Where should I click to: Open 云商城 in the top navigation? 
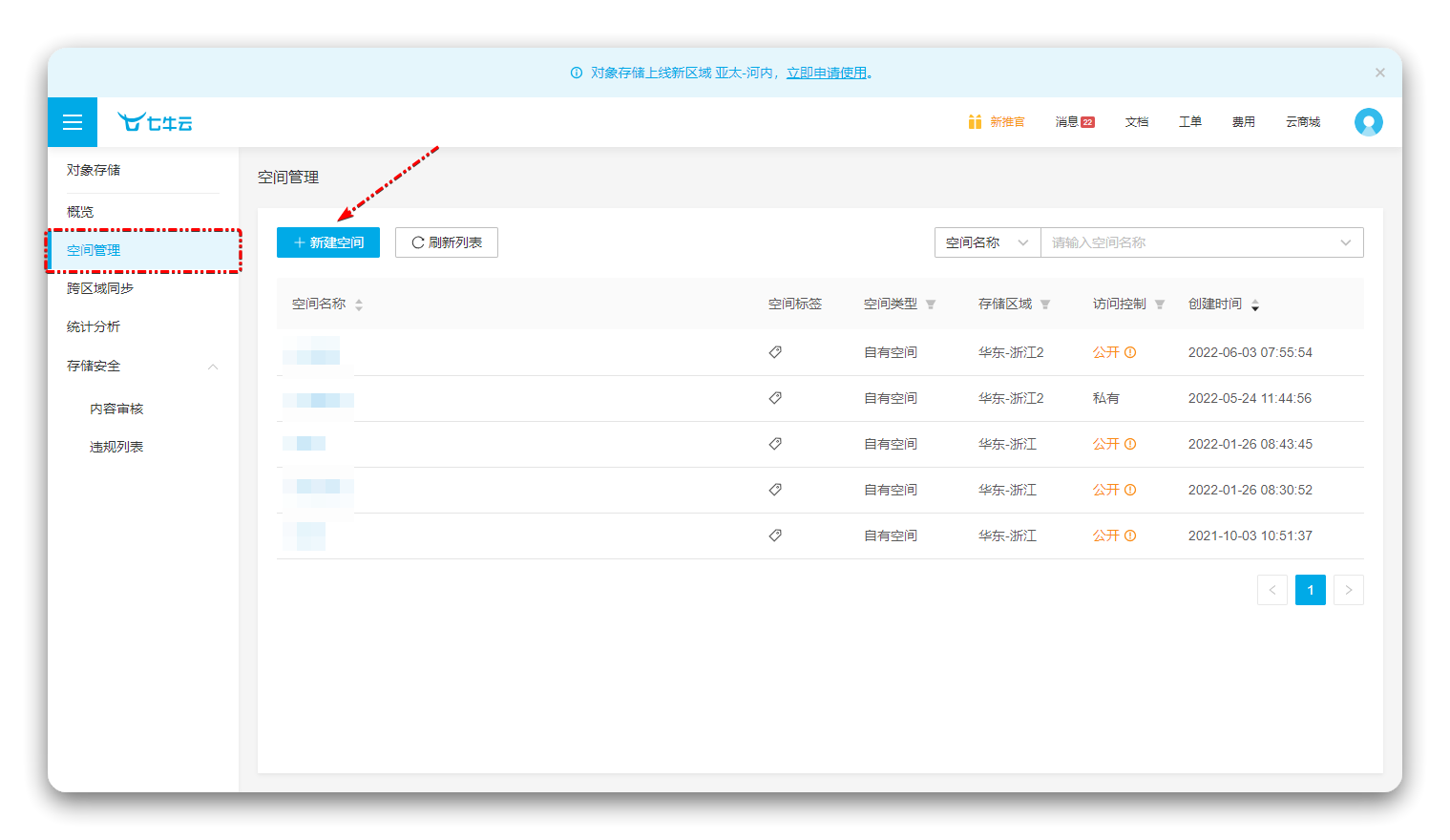(1303, 122)
